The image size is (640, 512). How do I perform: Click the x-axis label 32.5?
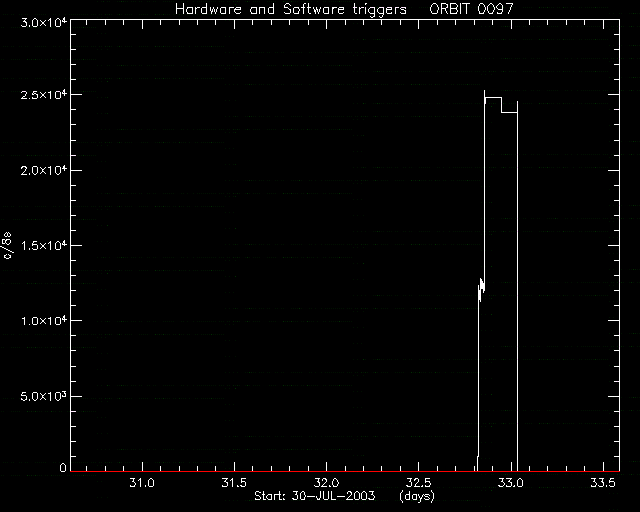click(419, 483)
